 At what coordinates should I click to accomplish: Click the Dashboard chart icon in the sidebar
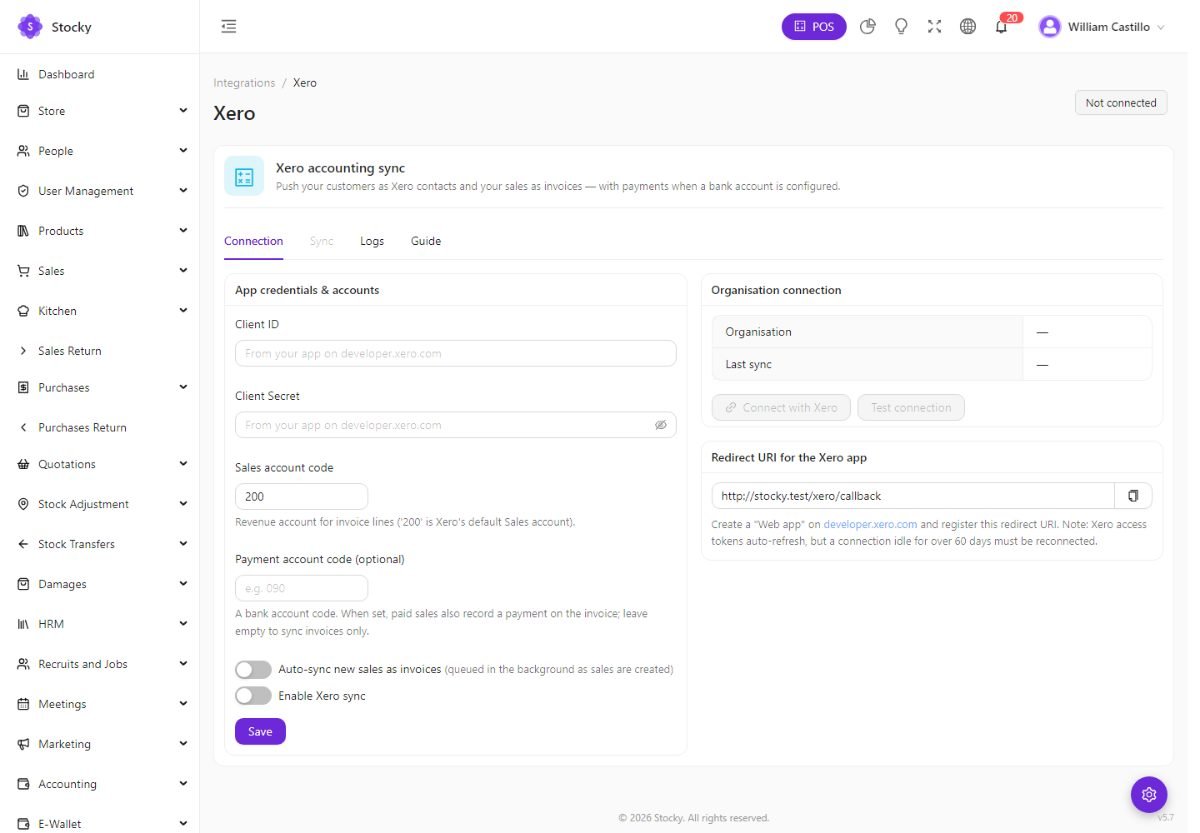pos(24,74)
